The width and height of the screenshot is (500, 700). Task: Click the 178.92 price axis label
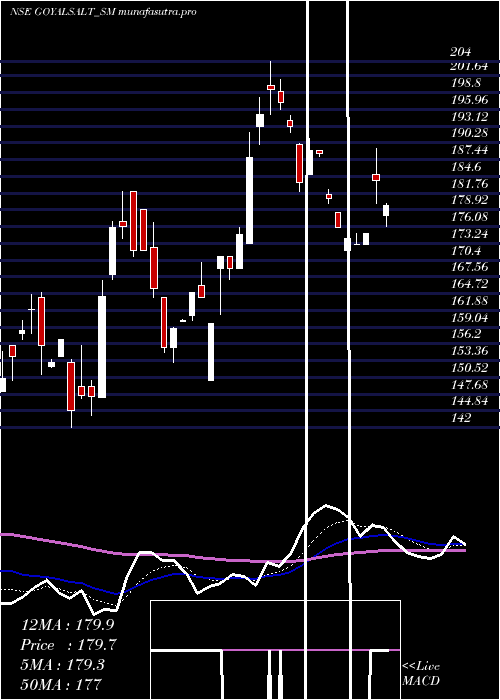tap(469, 200)
